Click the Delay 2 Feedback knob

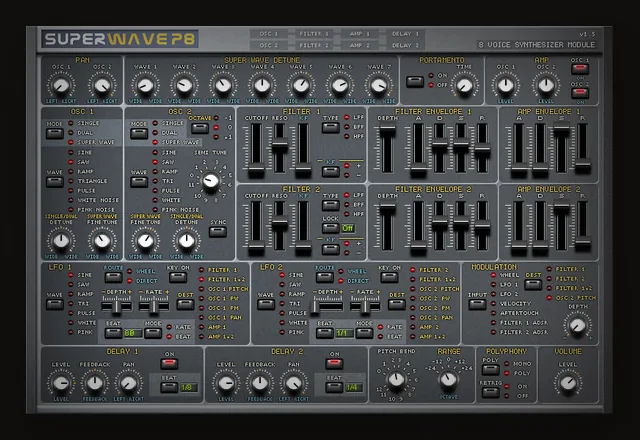(x=260, y=383)
